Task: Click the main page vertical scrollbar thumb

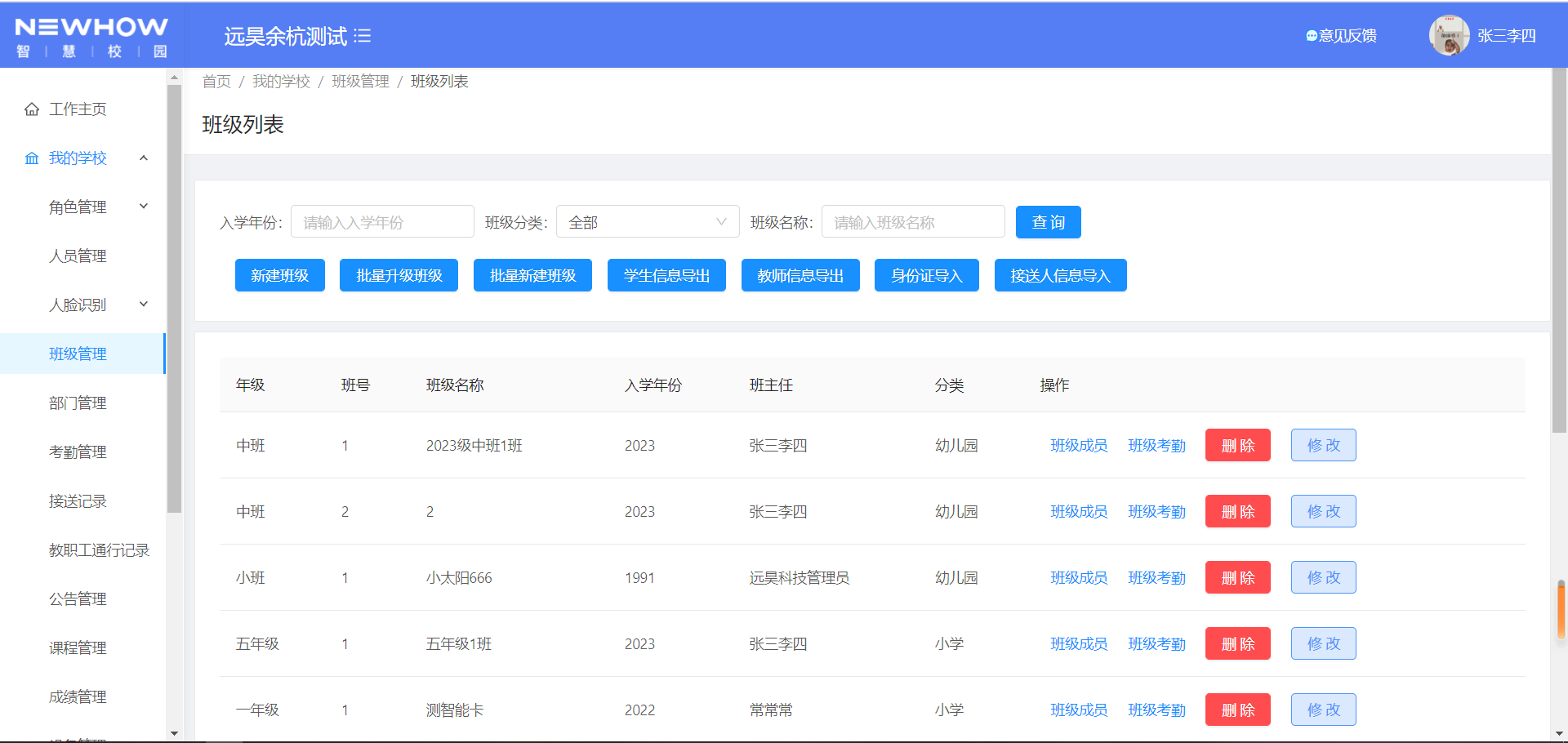Action: (1559, 250)
